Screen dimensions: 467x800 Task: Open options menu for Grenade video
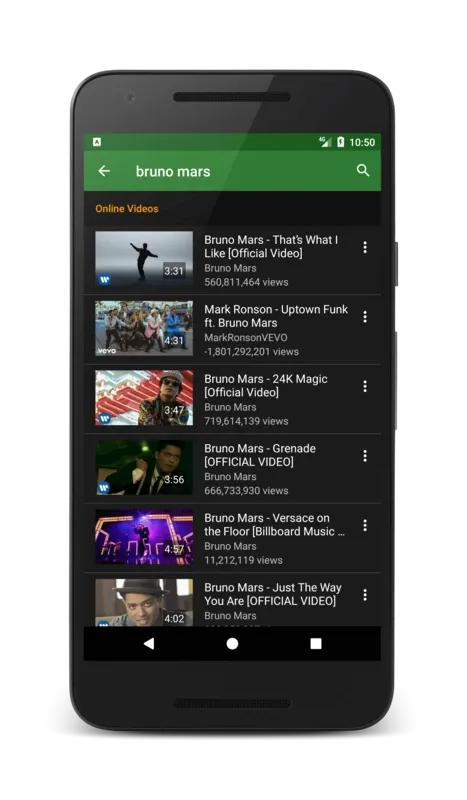pos(365,456)
